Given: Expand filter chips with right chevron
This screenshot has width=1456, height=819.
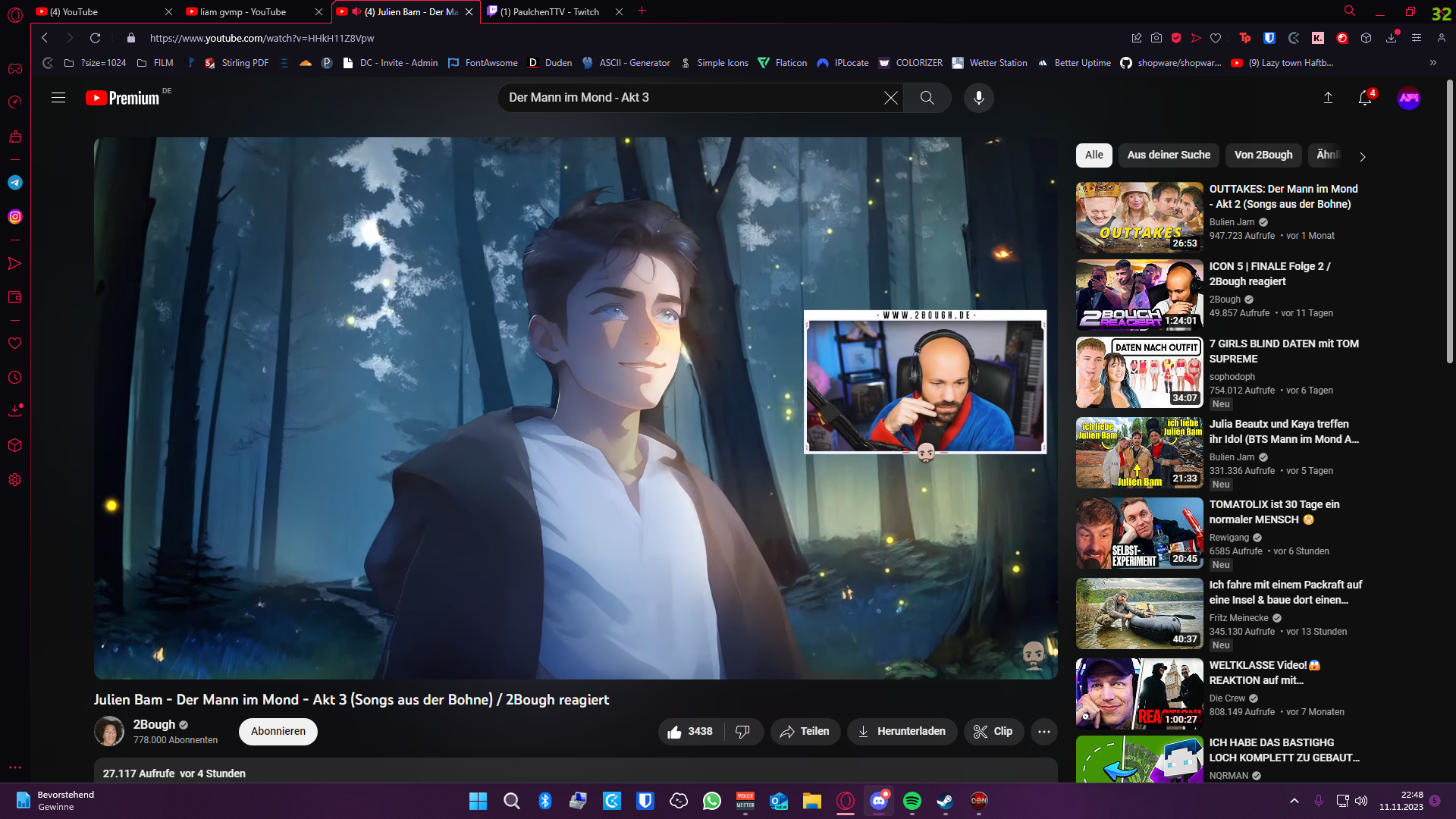Looking at the screenshot, I should 1362,157.
